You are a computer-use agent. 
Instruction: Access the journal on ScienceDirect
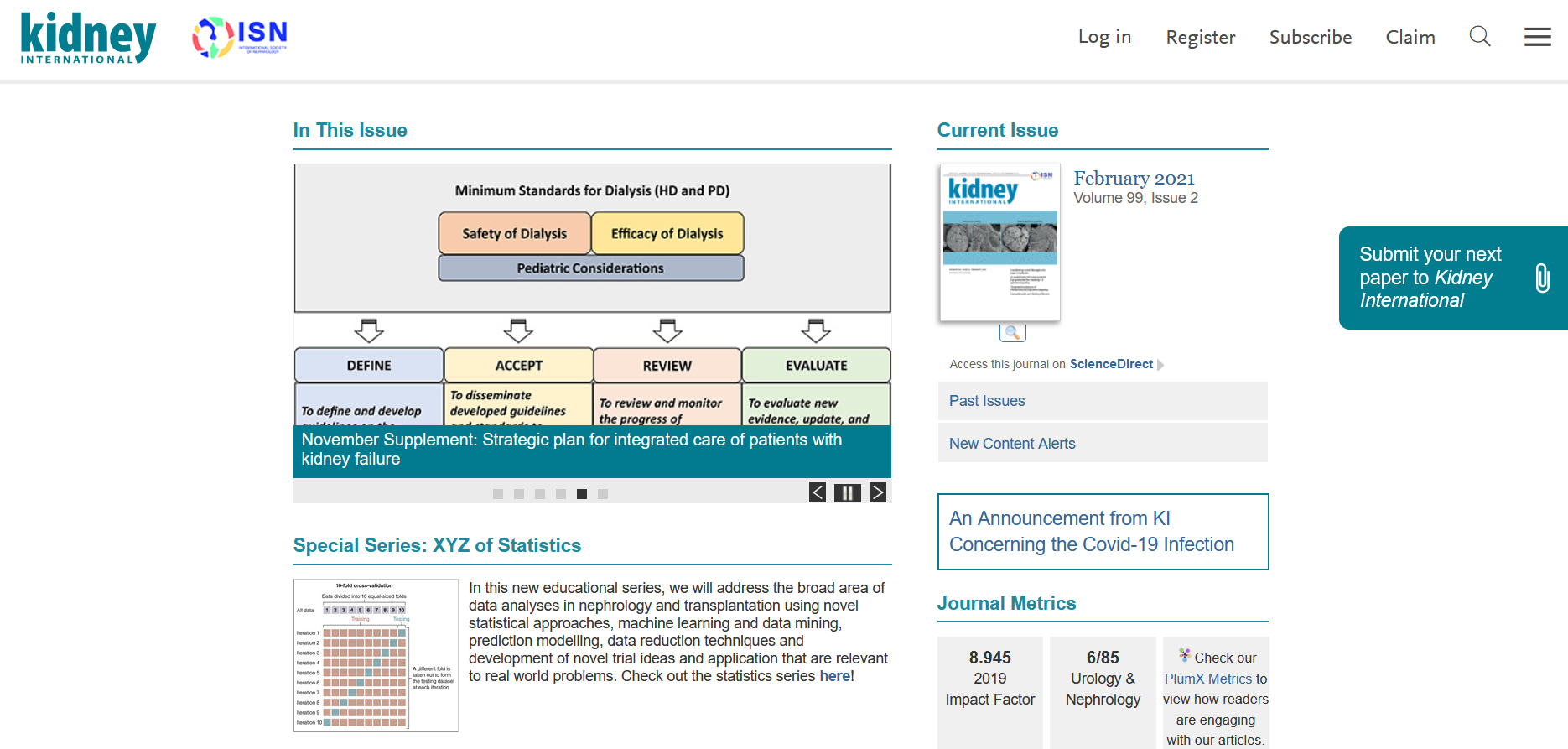(1111, 364)
